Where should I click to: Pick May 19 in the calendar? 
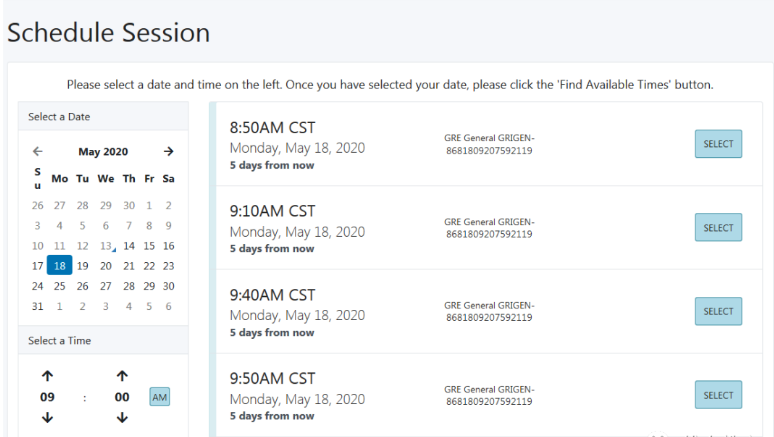pos(82,266)
